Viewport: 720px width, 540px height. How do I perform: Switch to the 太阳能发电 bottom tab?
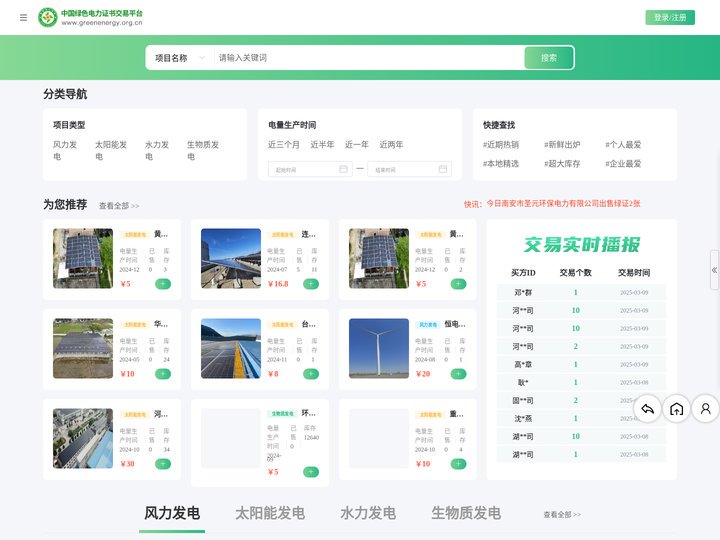(270, 513)
